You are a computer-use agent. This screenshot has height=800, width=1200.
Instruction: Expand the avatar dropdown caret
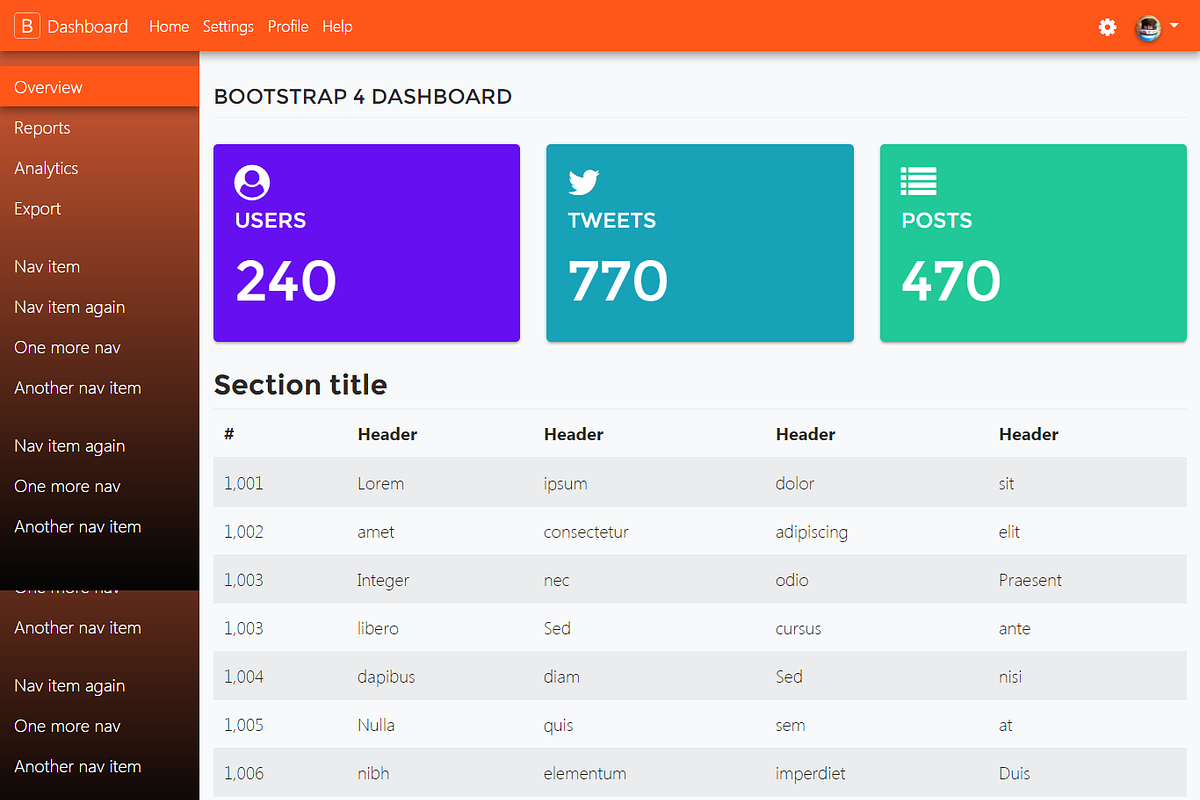point(1174,27)
